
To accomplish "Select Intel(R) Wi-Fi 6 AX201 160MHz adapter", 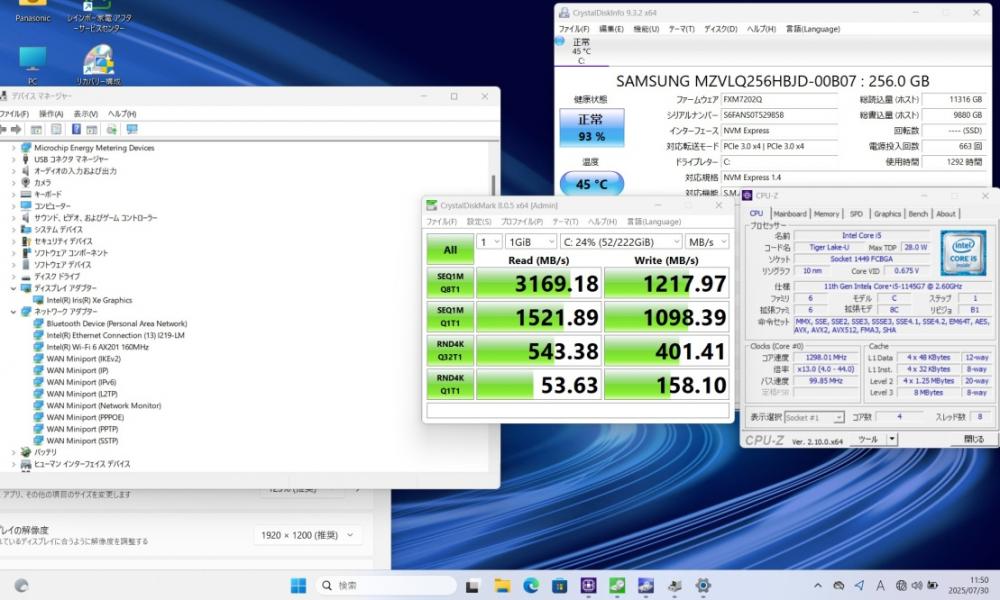I will coord(98,348).
